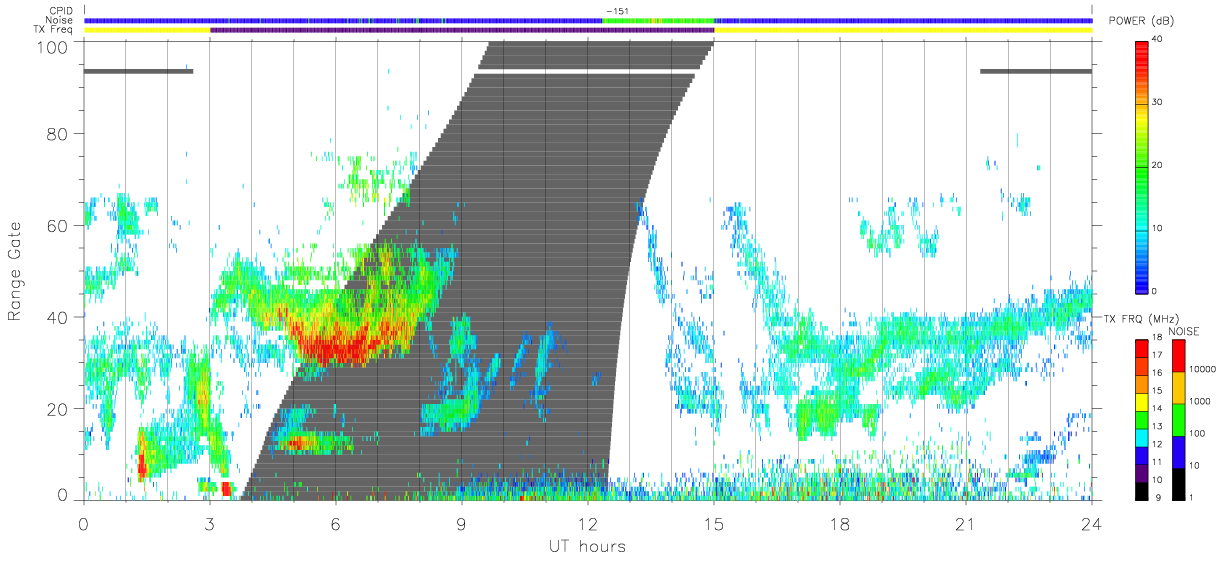Click the 3 tick on UT hours axis

tap(210, 523)
